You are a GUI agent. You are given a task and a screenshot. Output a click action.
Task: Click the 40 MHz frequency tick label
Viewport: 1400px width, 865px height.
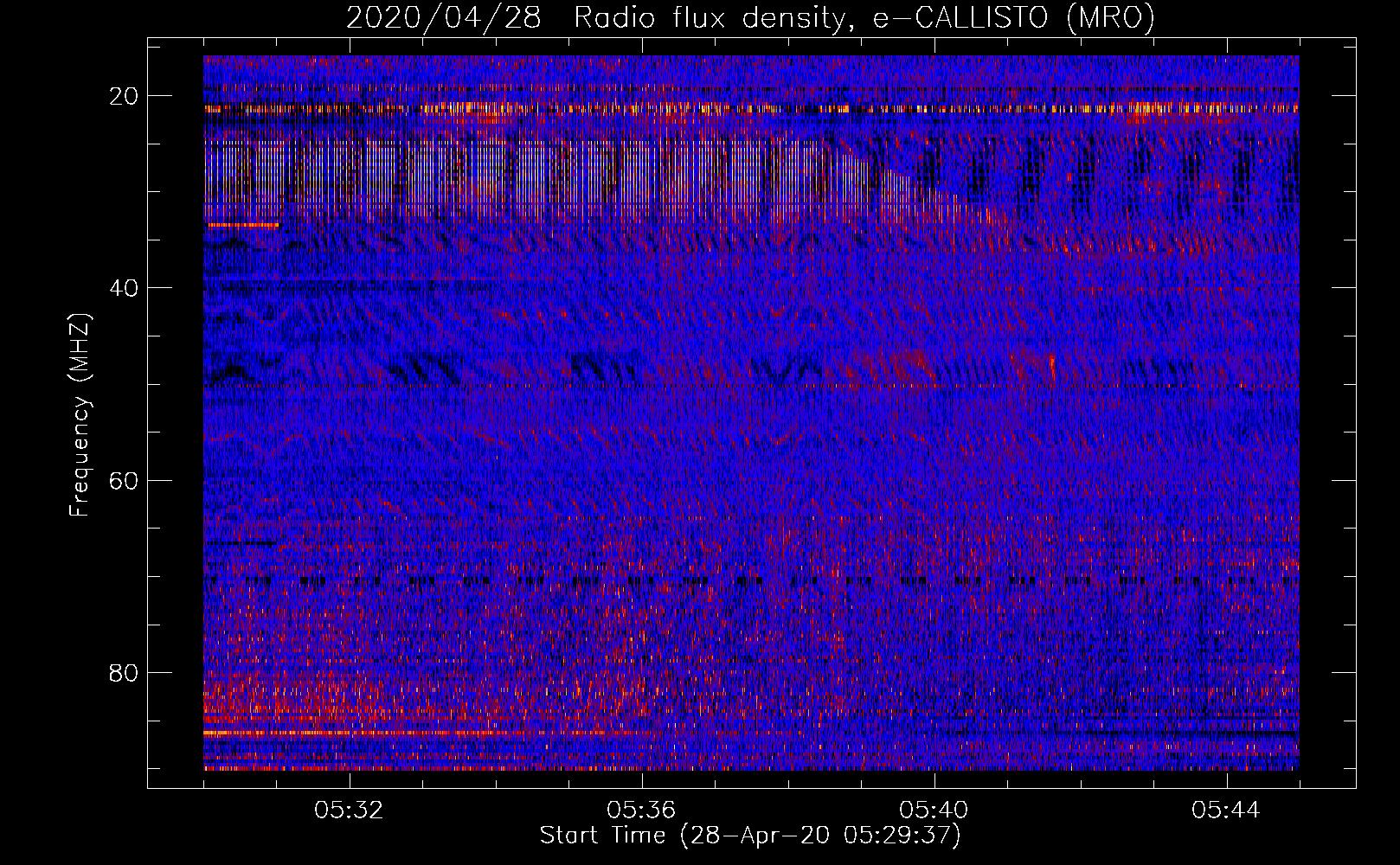124,288
